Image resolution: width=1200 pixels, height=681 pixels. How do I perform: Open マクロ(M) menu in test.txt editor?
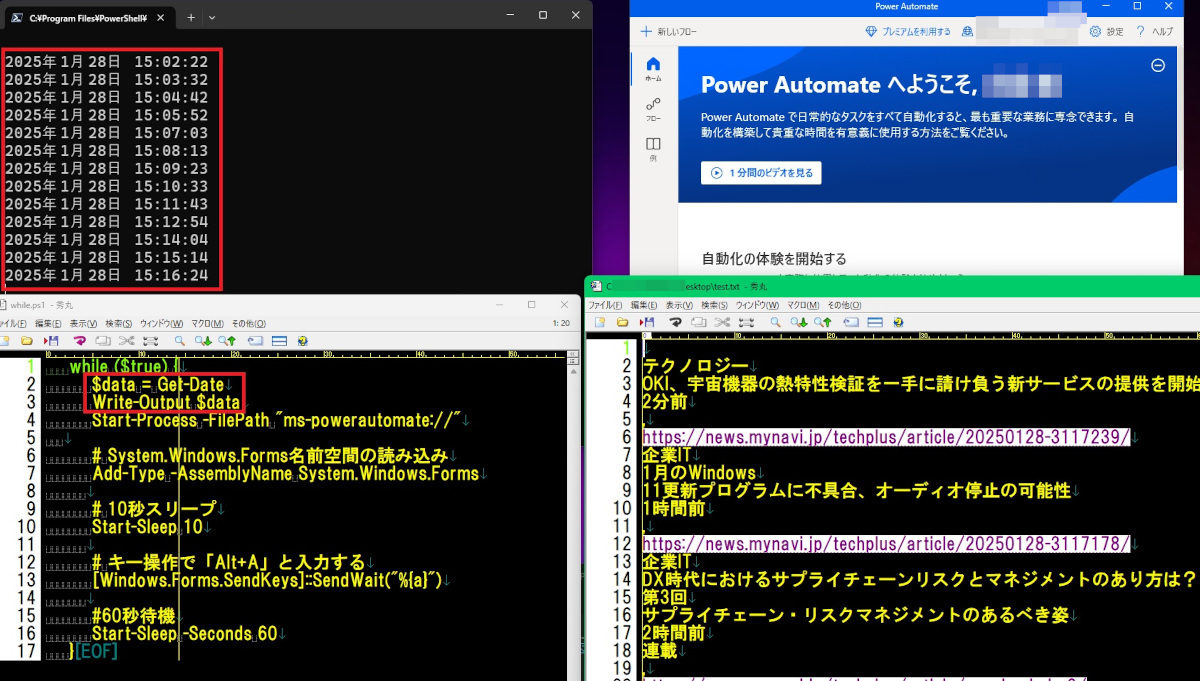(x=803, y=305)
